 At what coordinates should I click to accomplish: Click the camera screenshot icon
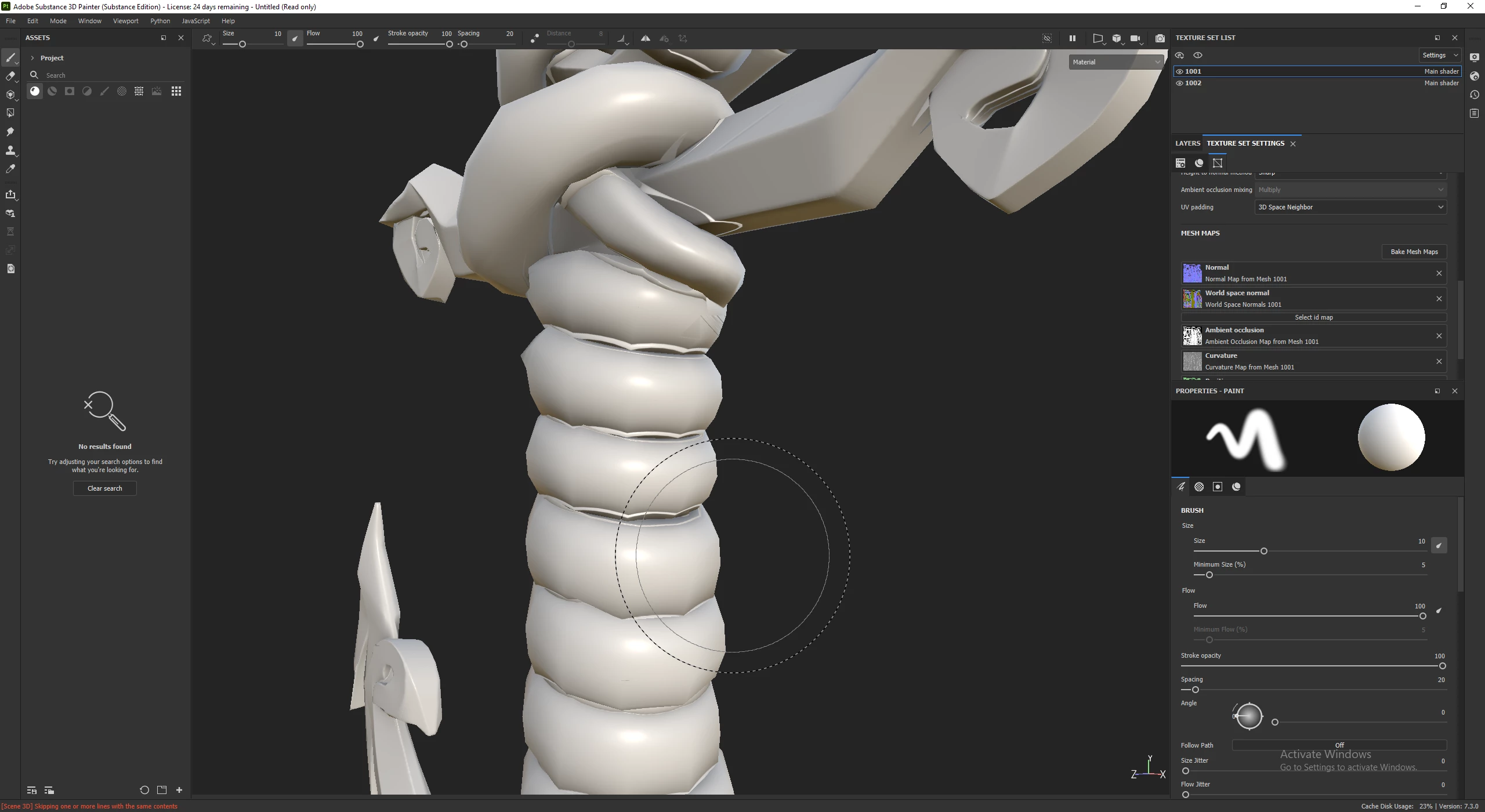click(x=1160, y=38)
